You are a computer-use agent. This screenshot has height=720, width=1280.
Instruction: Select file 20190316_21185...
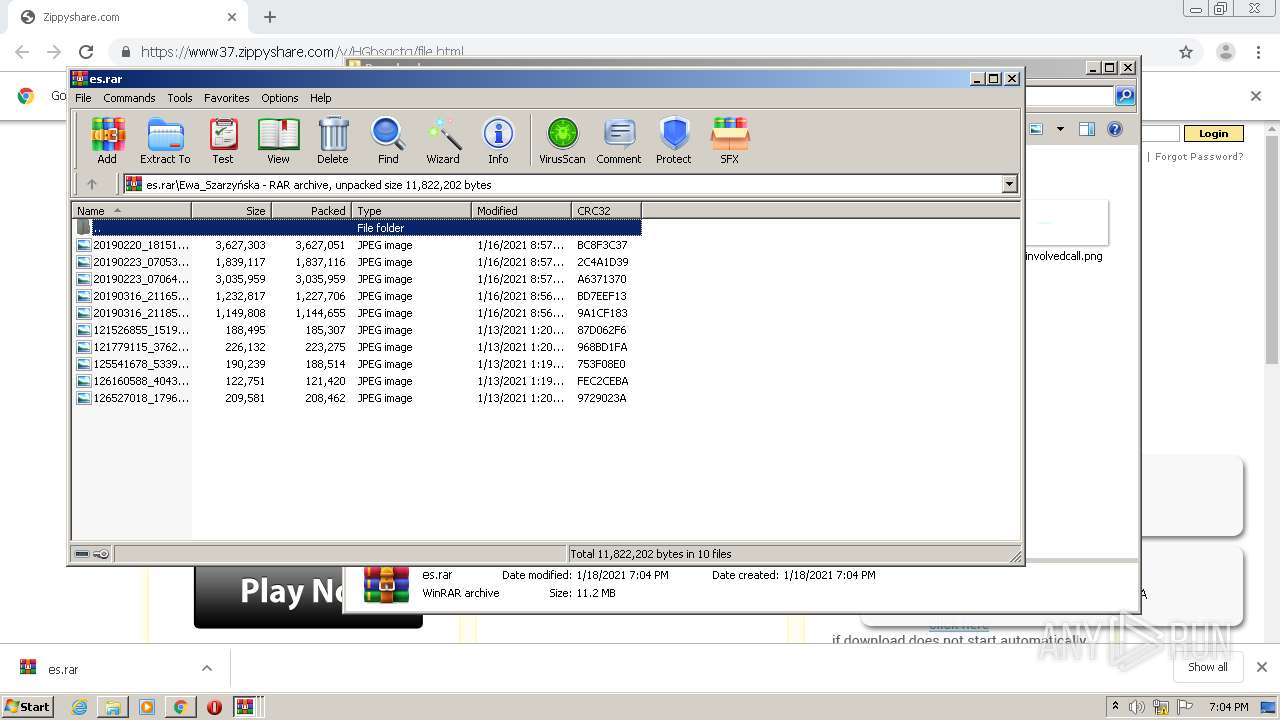357,313
